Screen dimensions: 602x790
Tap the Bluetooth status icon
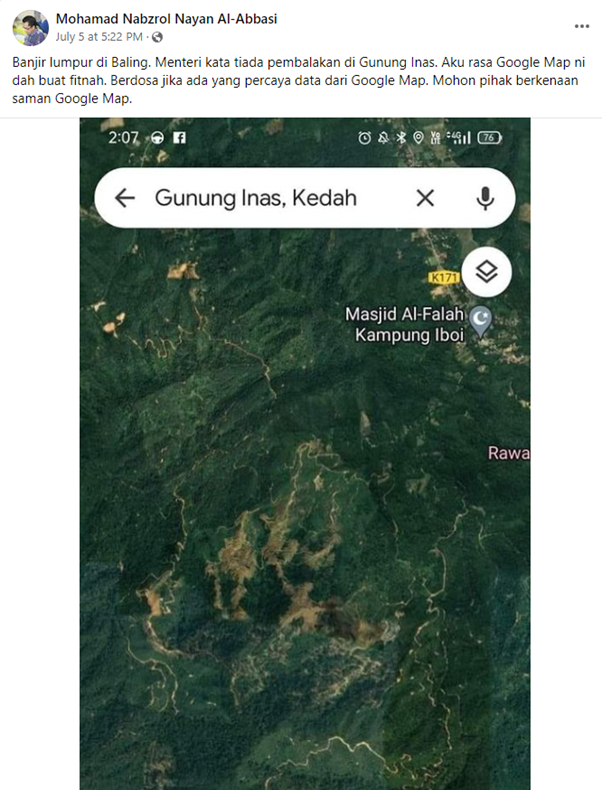tap(401, 138)
